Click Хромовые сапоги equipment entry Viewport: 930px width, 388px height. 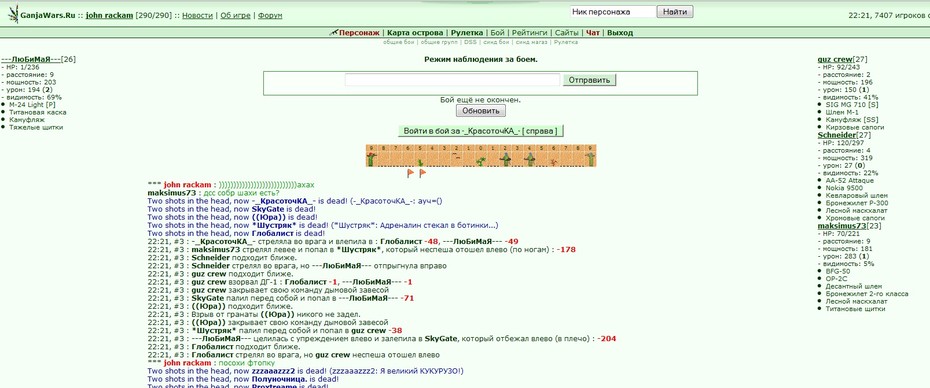pyautogui.click(x=855, y=218)
